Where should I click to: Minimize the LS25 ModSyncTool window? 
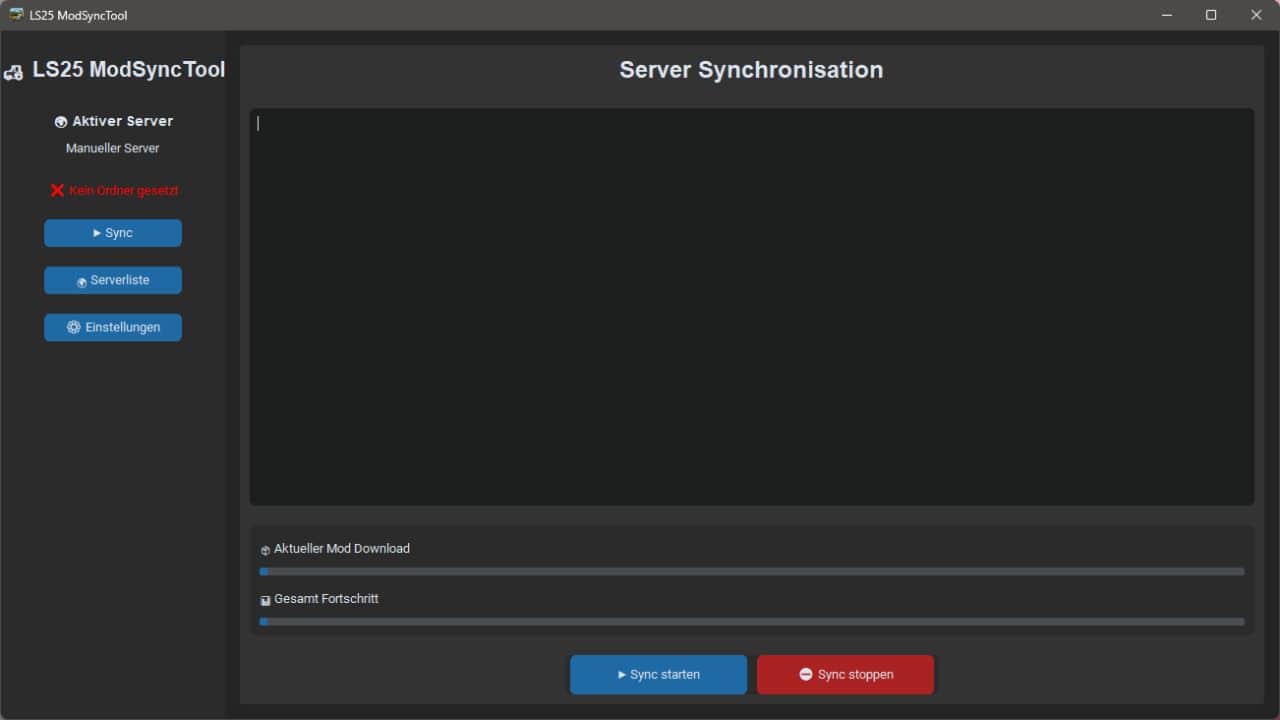1167,15
